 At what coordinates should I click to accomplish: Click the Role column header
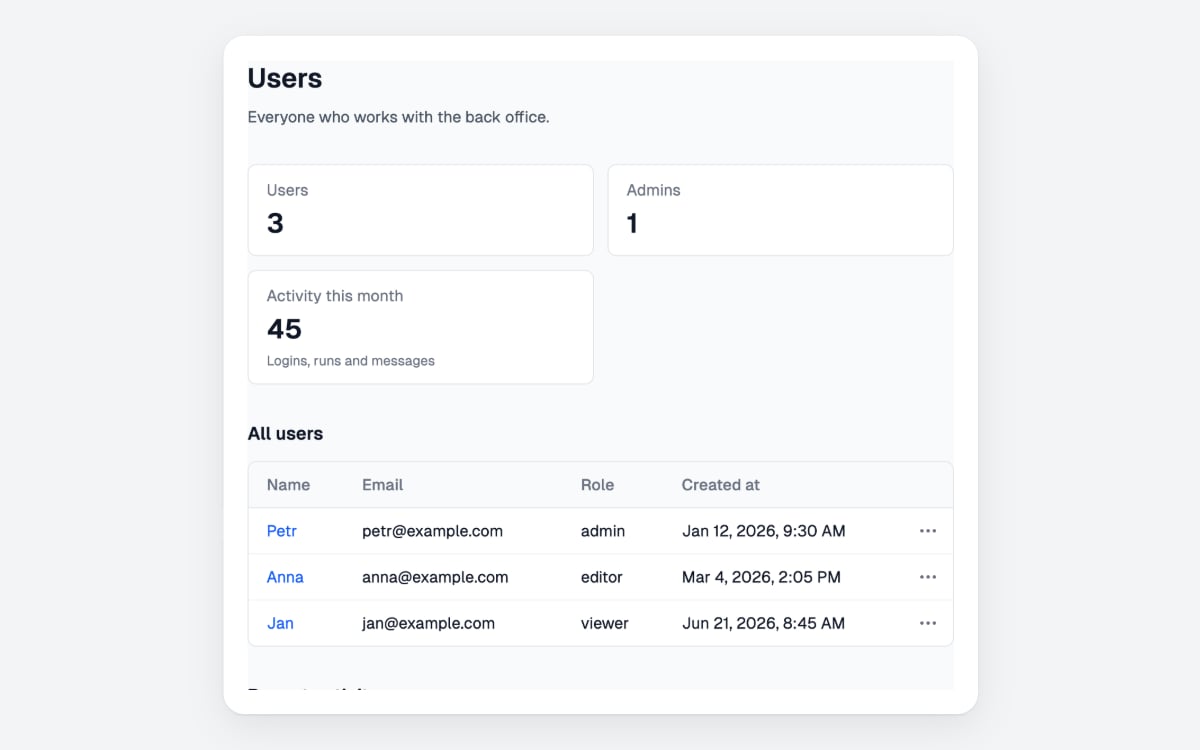(597, 485)
